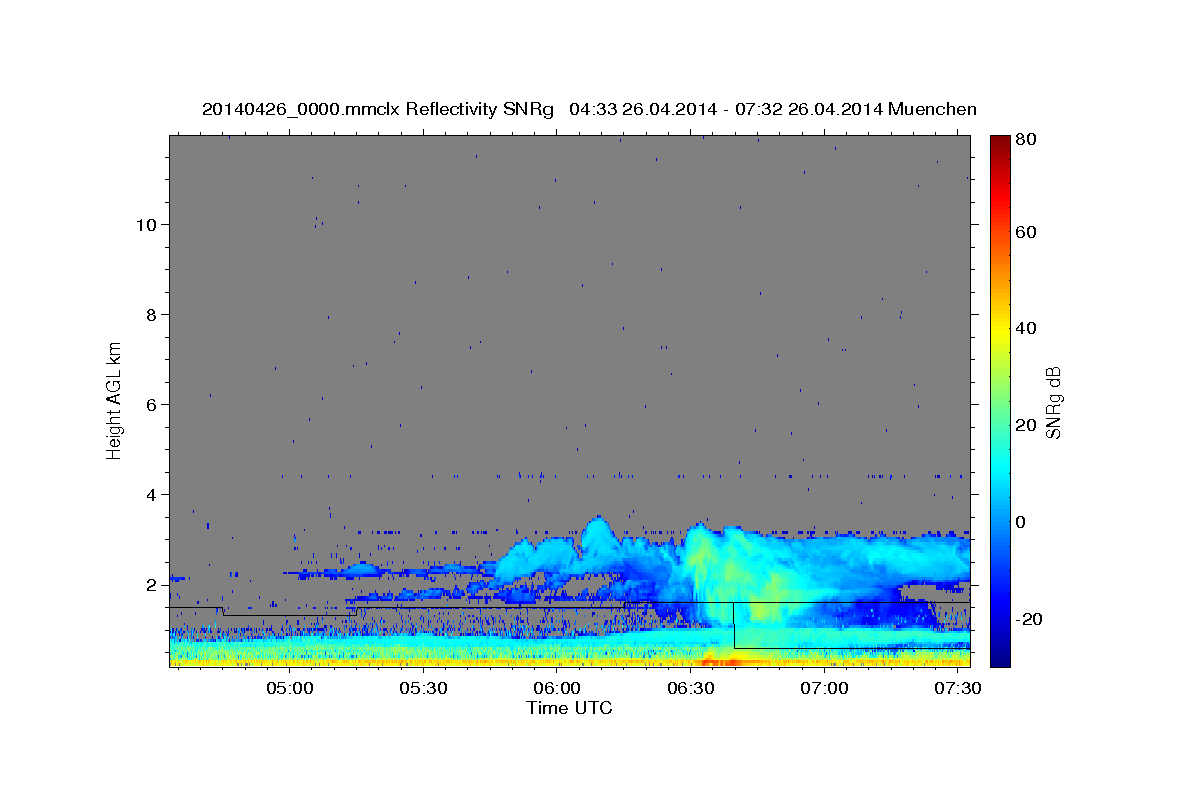The image size is (1200, 800).
Task: Click the colorbar value 80
Action: pos(1025,141)
